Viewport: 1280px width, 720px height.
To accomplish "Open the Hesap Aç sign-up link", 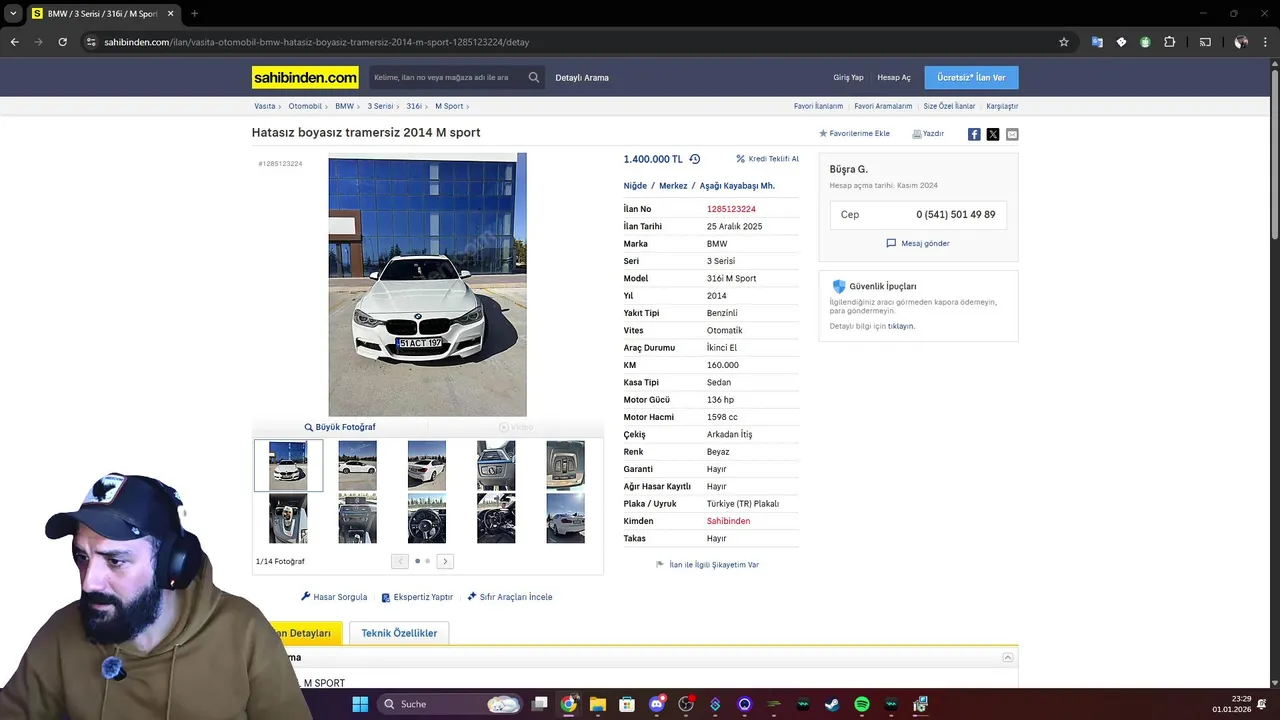I will coord(894,77).
